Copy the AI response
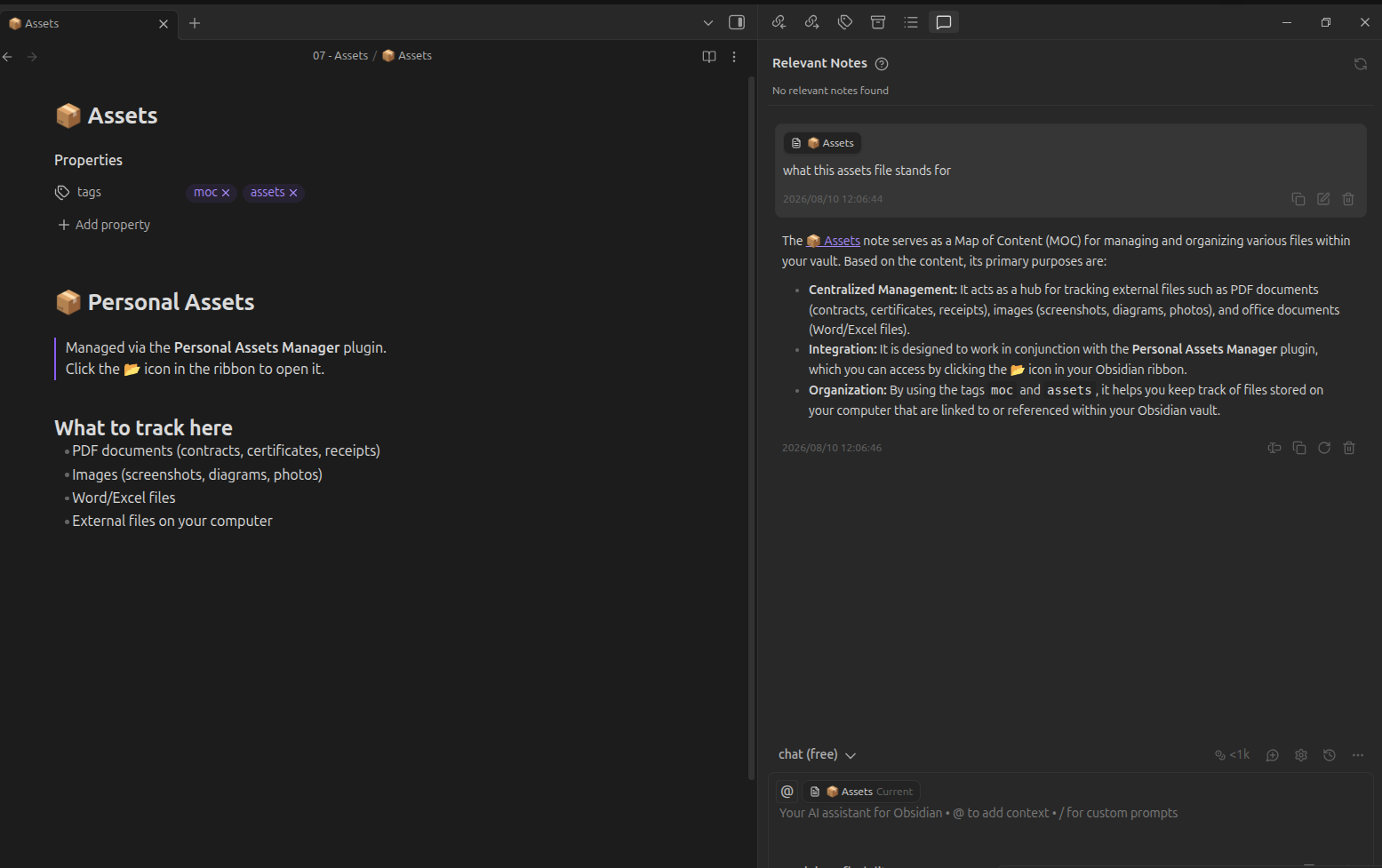This screenshot has height=868, width=1382. click(x=1299, y=448)
